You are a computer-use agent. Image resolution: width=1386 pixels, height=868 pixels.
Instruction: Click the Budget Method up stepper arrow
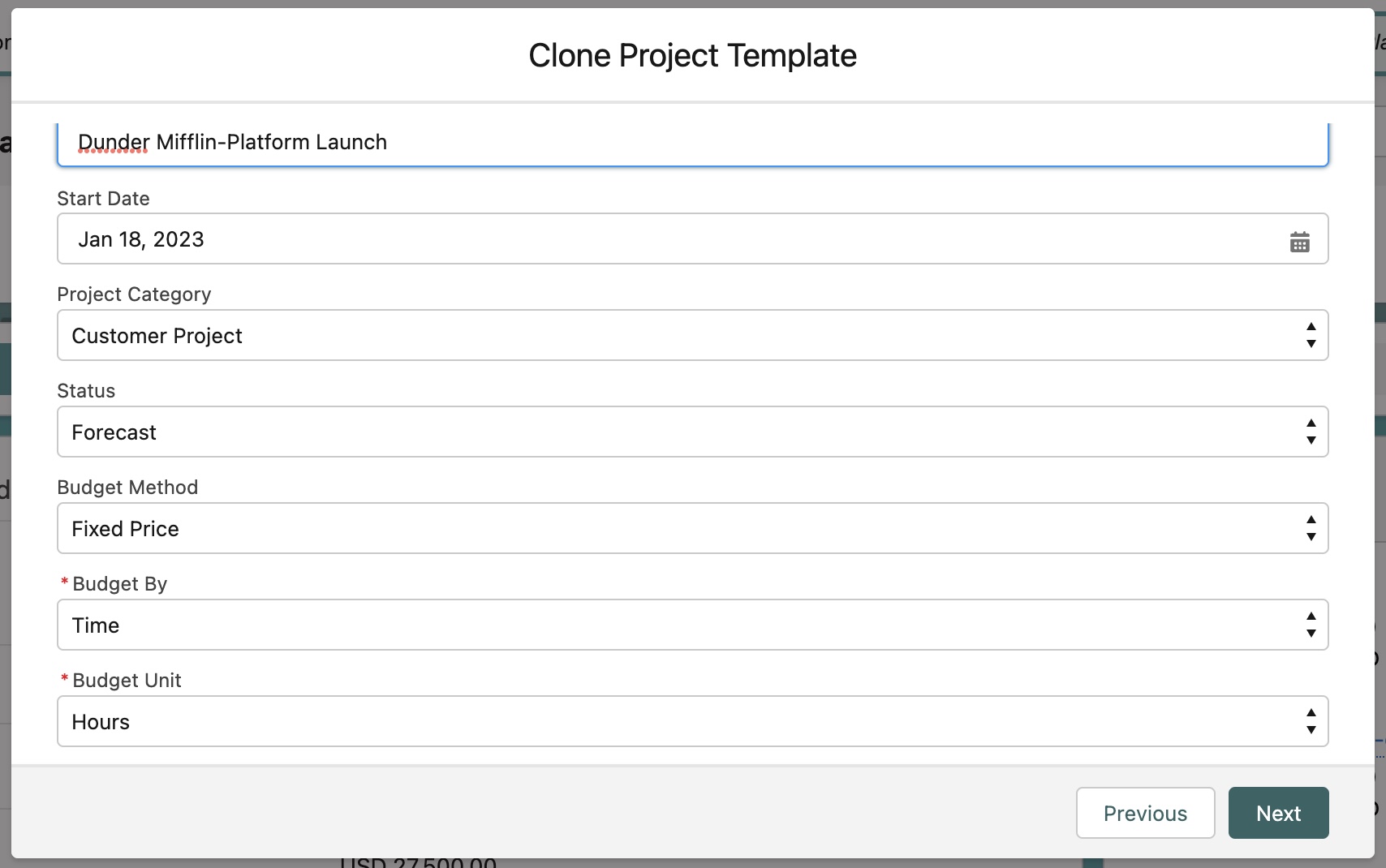click(1311, 521)
